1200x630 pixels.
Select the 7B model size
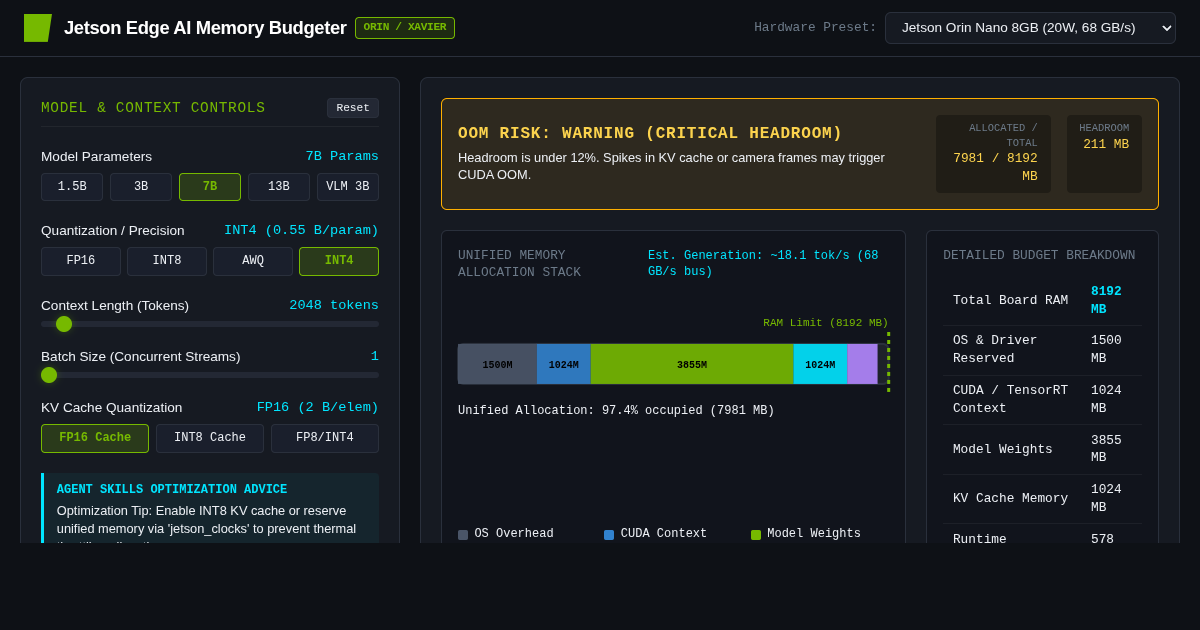coord(210,187)
